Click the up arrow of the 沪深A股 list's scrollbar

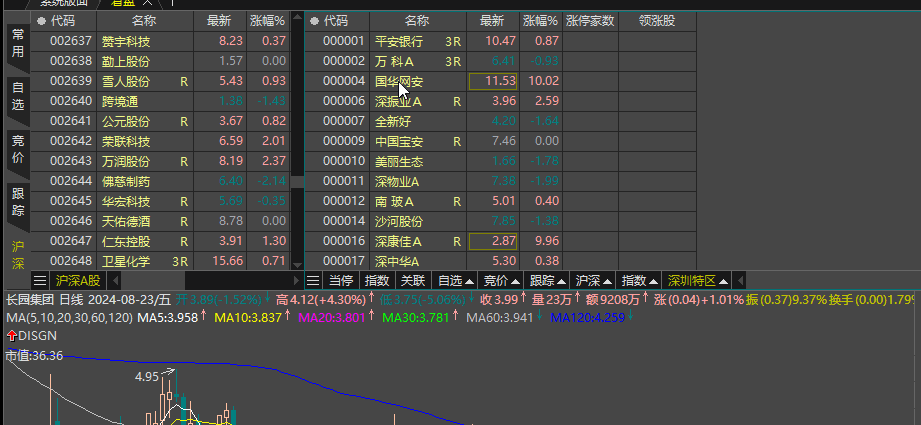point(297,19)
